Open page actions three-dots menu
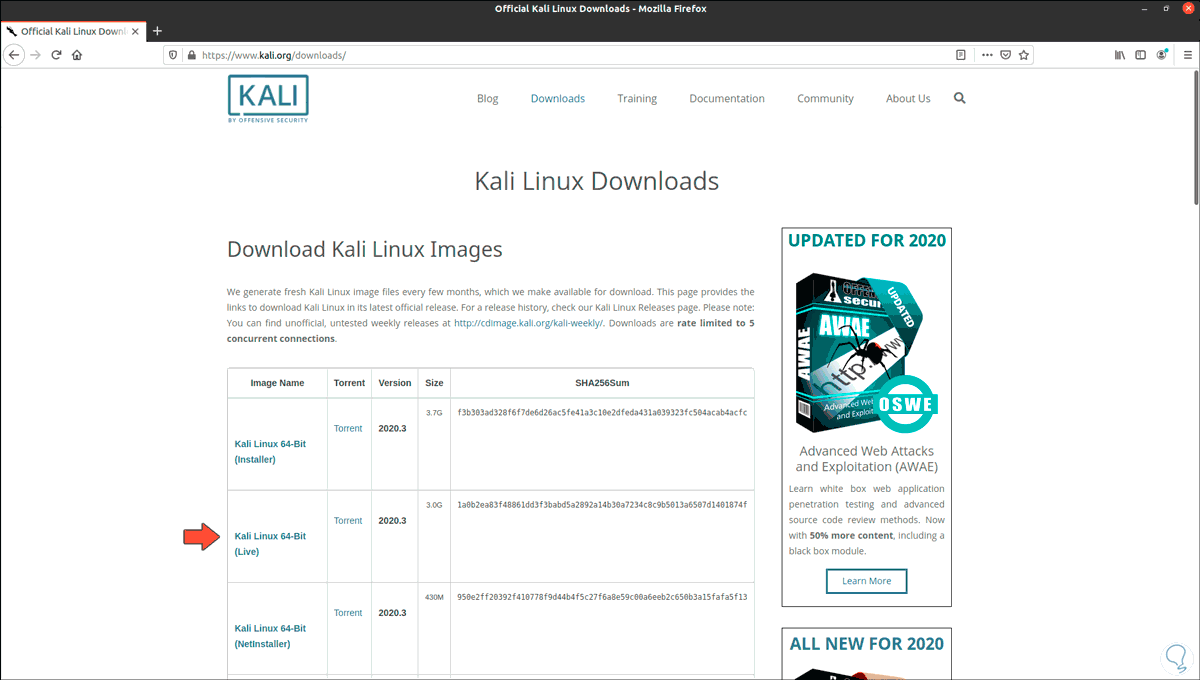Screen dimensions: 1200x680 pos(987,55)
